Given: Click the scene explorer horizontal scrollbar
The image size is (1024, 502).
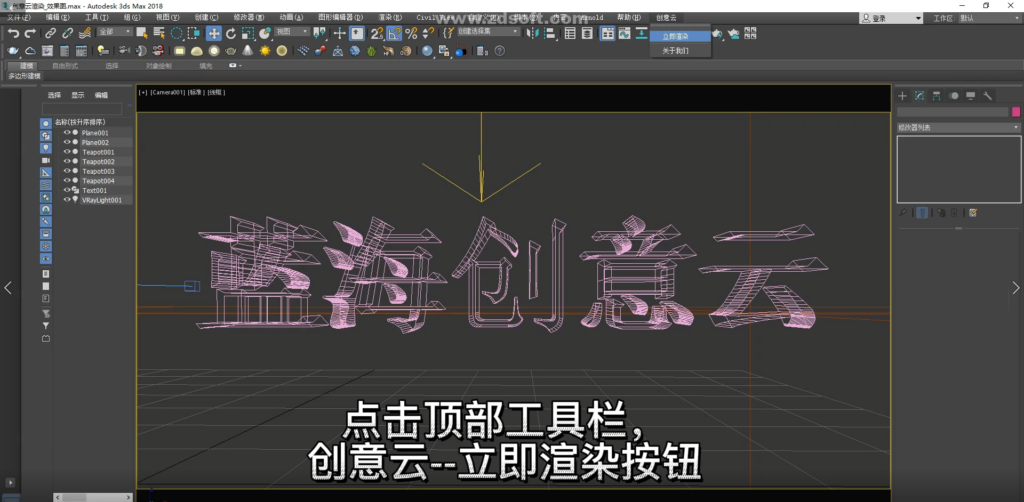Looking at the screenshot, I should tap(93, 497).
